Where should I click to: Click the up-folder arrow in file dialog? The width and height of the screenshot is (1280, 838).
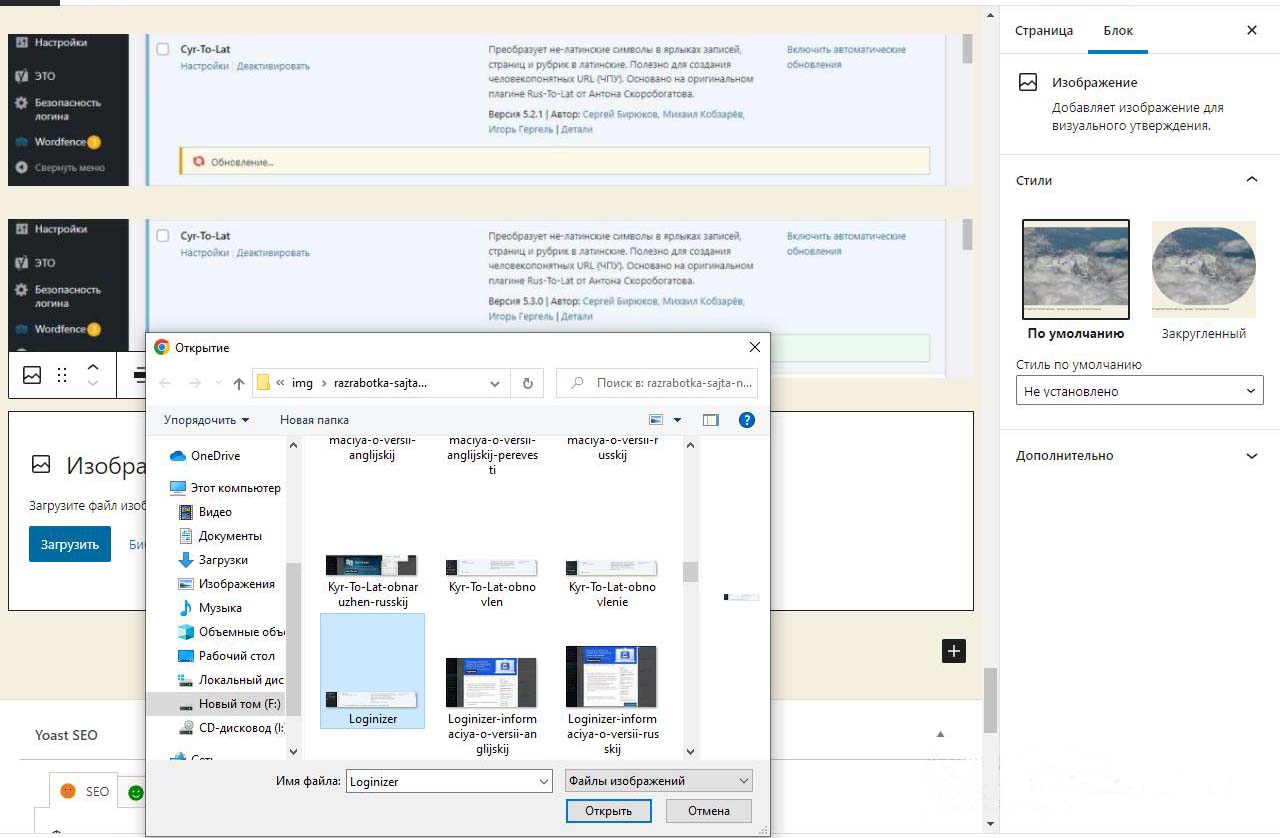(238, 383)
